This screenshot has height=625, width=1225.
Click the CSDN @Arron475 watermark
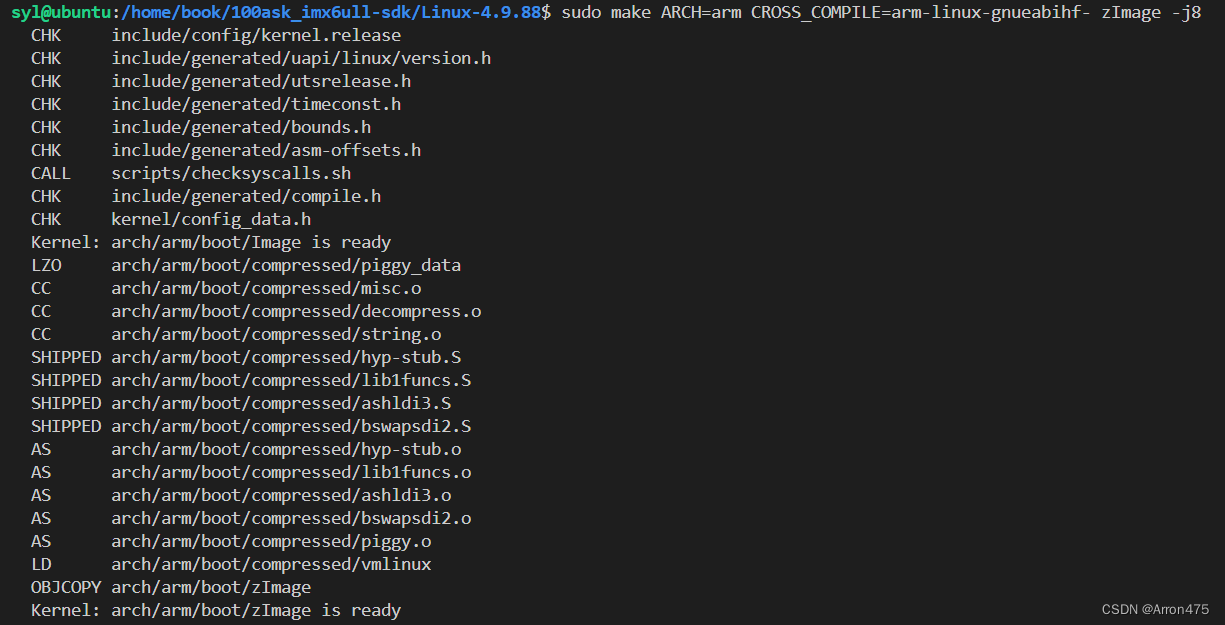point(1155,609)
